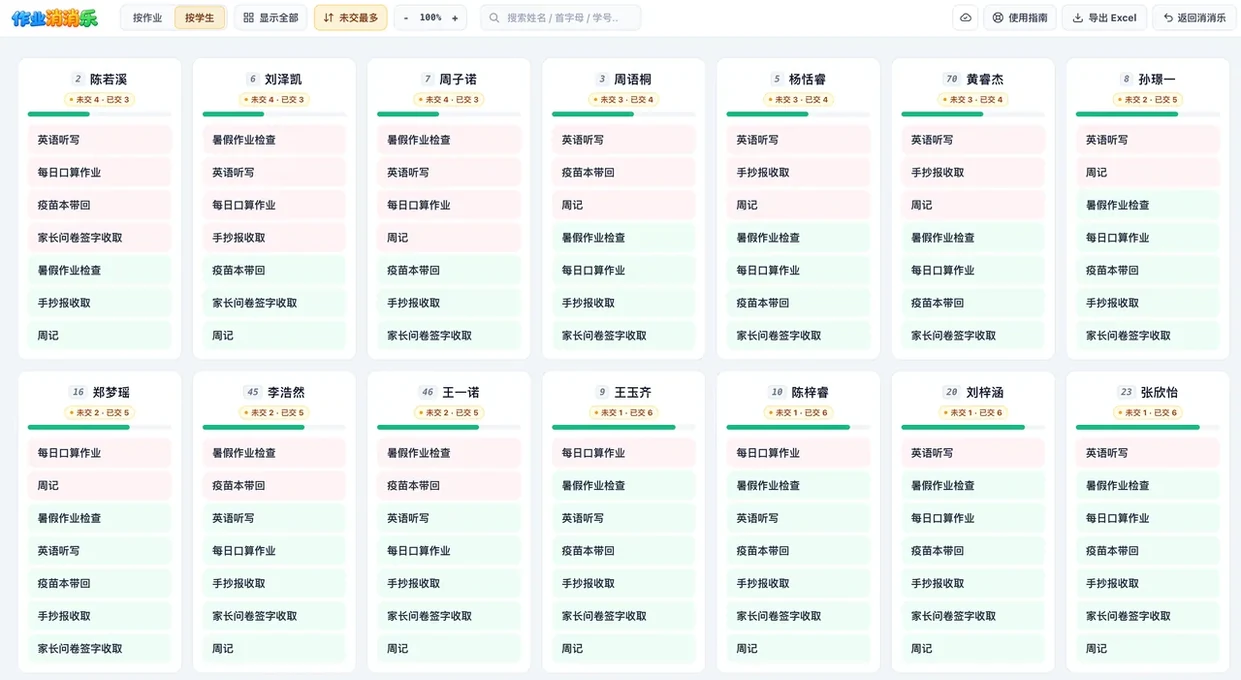Export data with 导出 Excel

(1104, 18)
